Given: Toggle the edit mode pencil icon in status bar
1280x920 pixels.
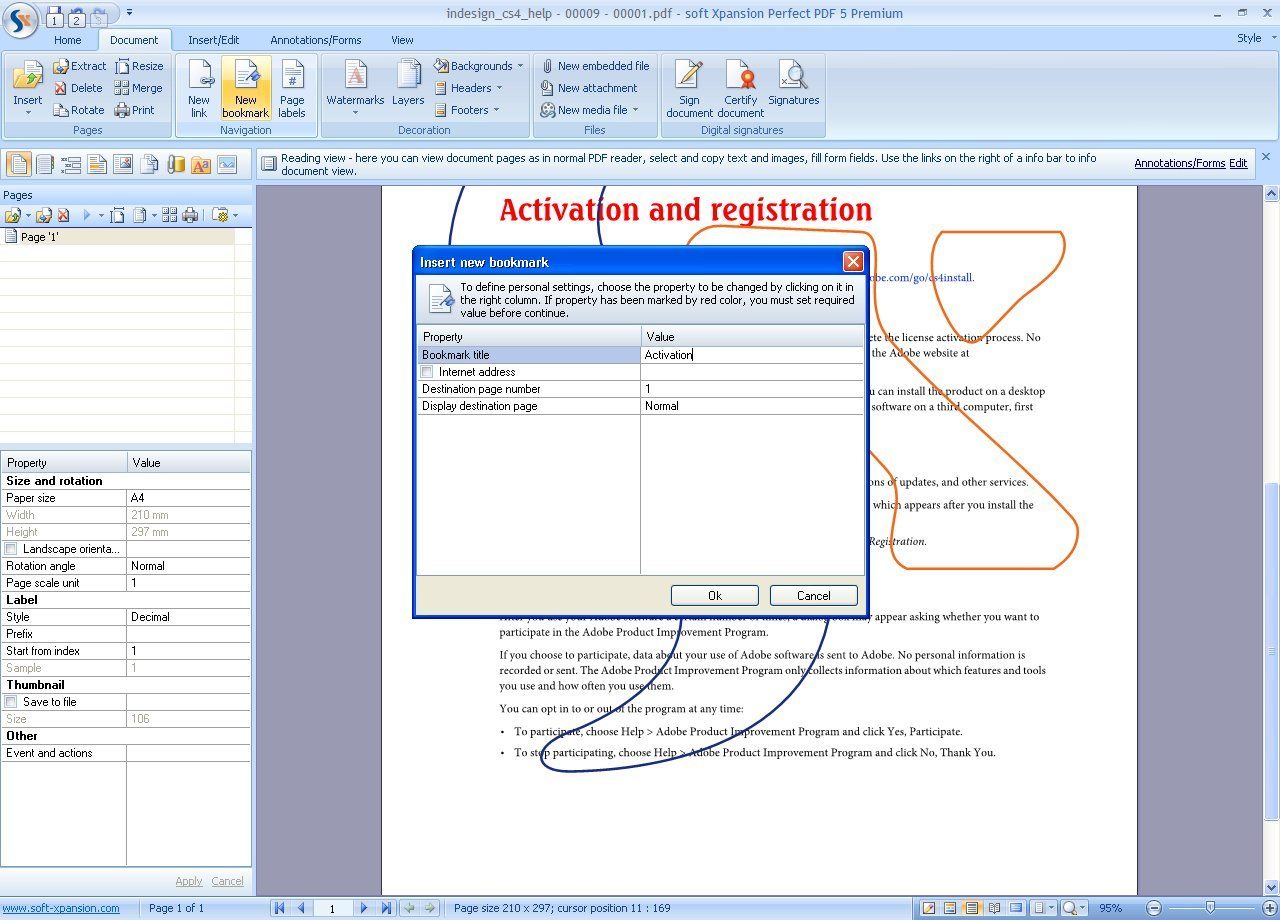Looking at the screenshot, I should pyautogui.click(x=929, y=908).
